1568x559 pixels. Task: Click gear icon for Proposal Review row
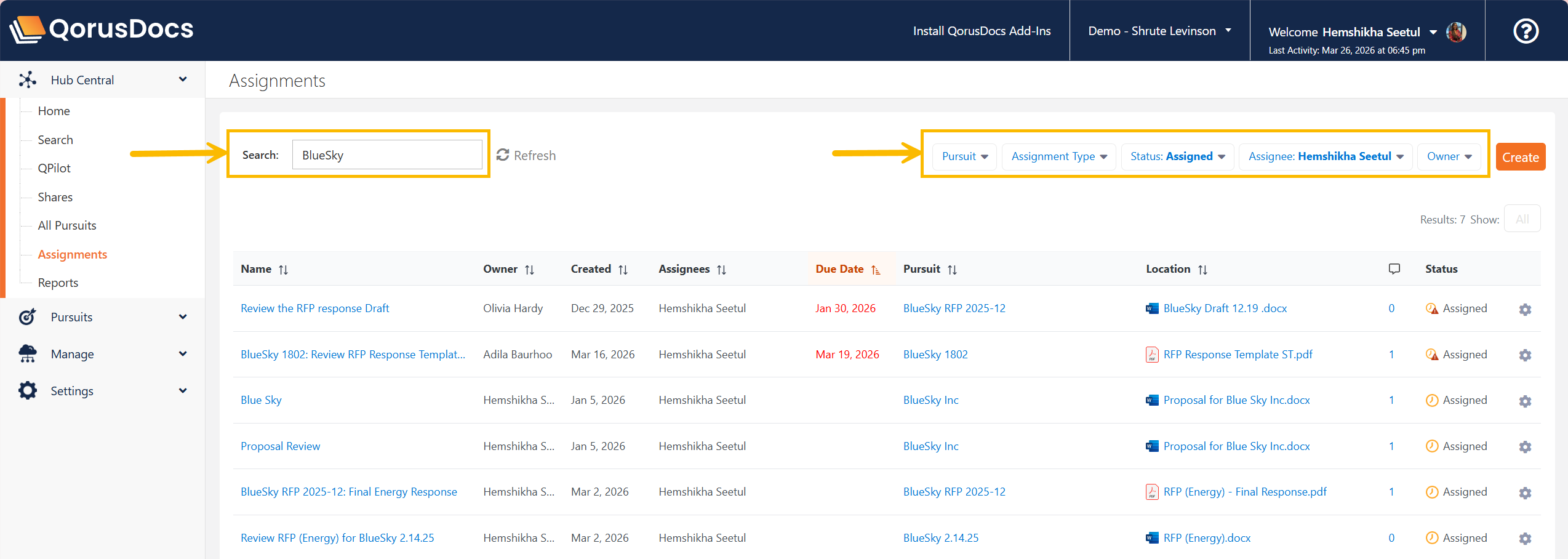click(1525, 447)
